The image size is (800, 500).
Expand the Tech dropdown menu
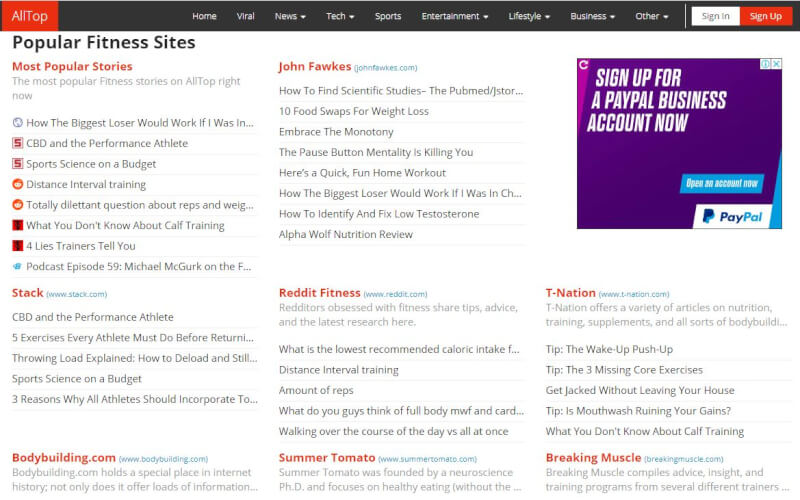click(x=340, y=16)
